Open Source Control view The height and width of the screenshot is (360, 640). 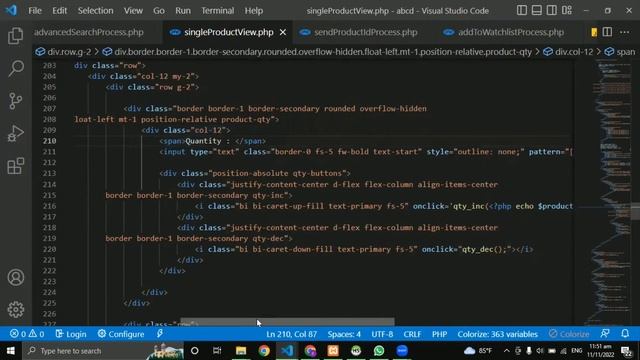coord(16,101)
